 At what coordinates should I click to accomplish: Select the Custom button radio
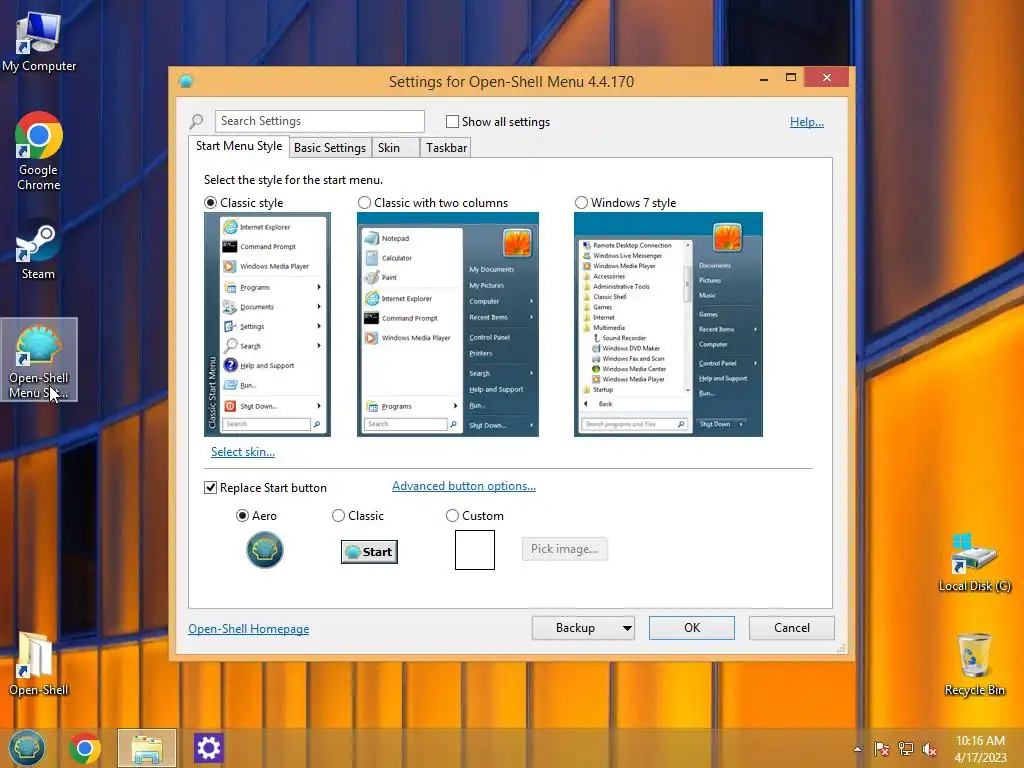452,516
